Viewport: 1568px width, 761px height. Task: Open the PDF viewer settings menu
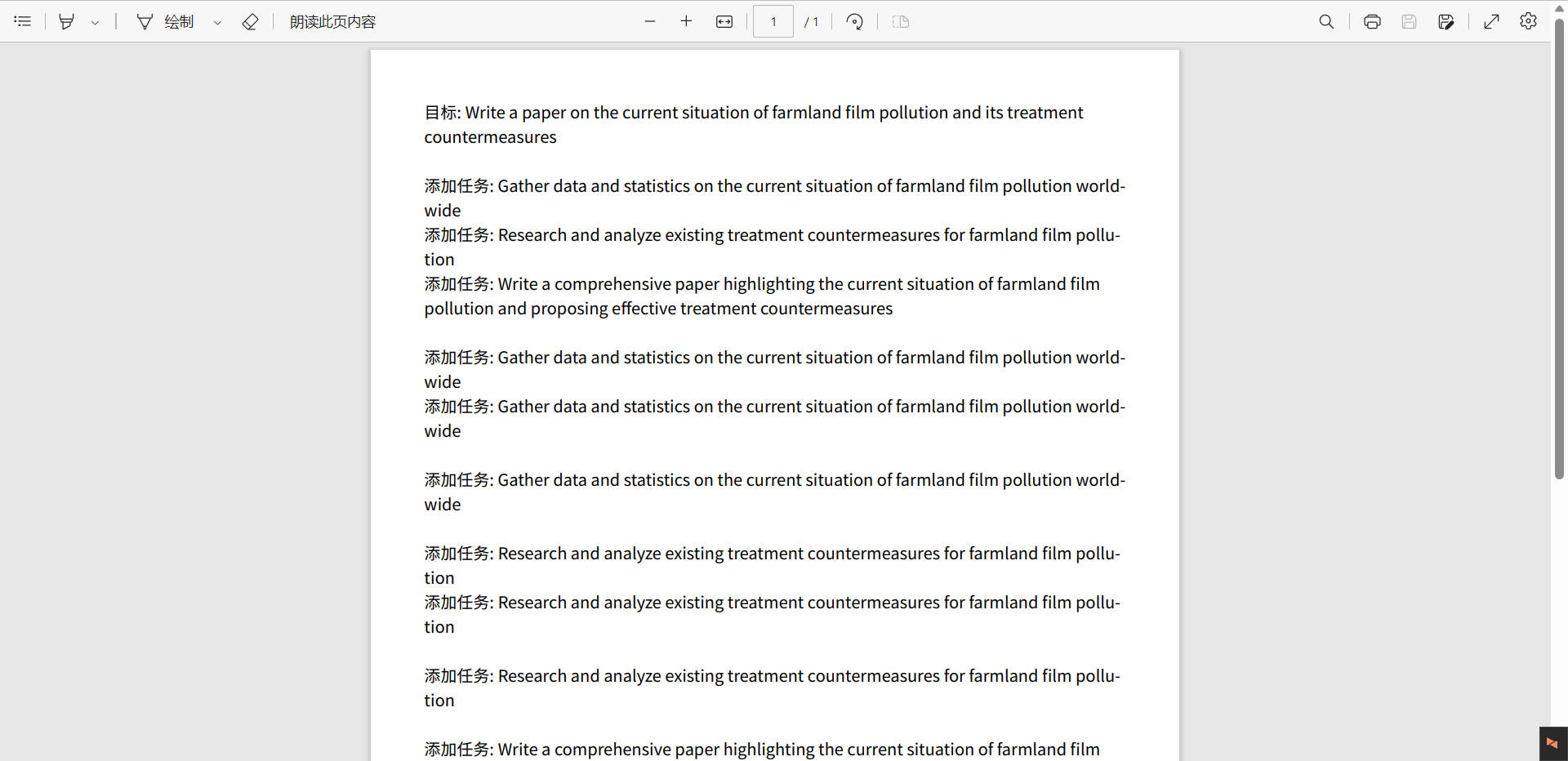(x=1528, y=21)
